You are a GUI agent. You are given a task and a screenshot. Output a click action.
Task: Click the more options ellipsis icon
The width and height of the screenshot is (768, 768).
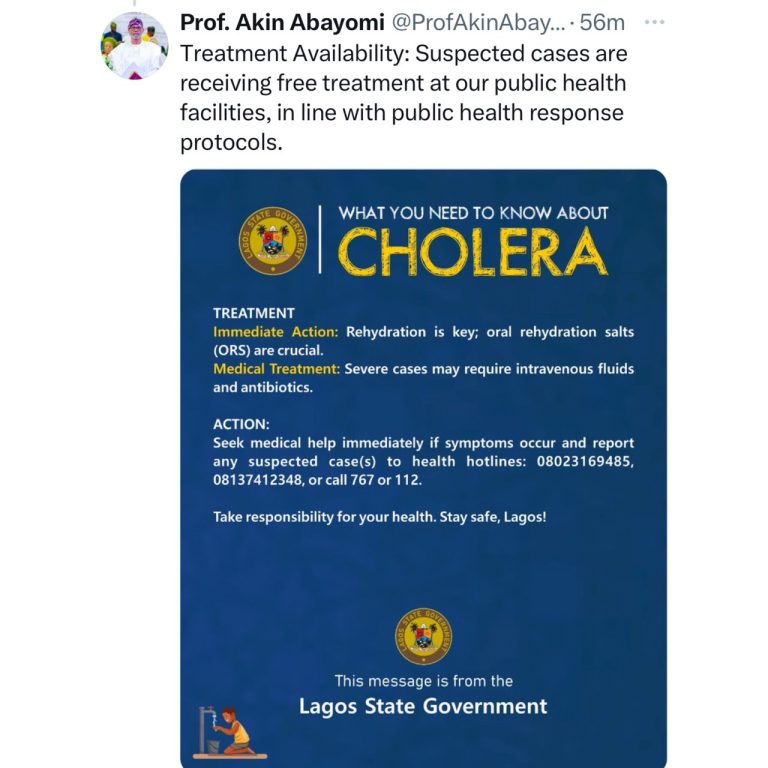pyautogui.click(x=653, y=22)
